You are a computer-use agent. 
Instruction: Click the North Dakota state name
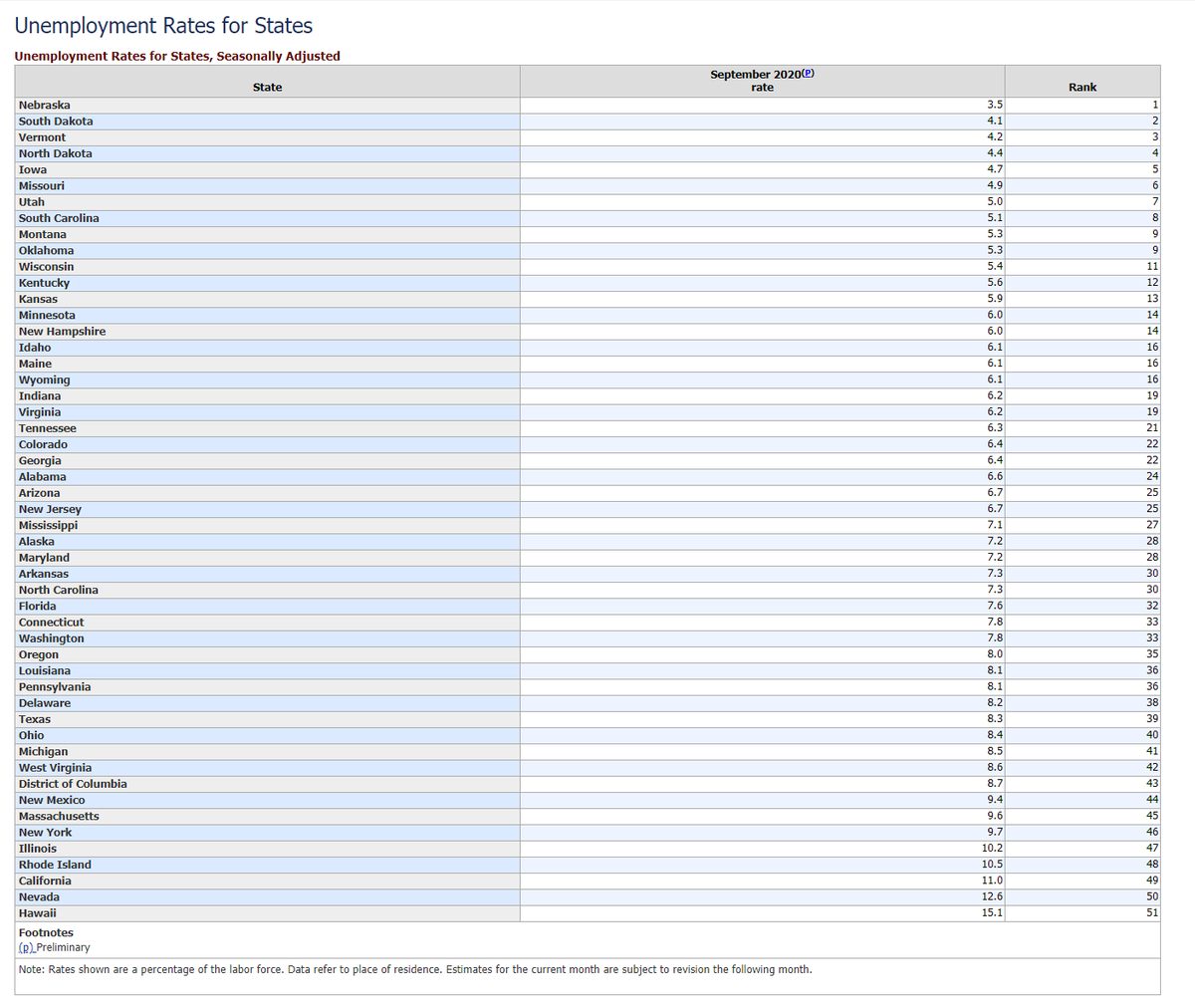56,153
